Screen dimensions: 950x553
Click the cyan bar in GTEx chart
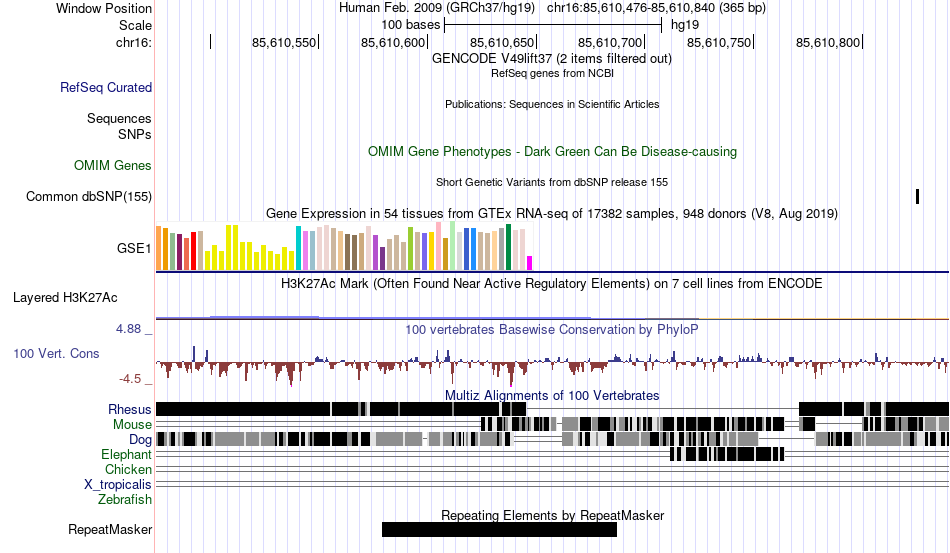pyautogui.click(x=298, y=248)
